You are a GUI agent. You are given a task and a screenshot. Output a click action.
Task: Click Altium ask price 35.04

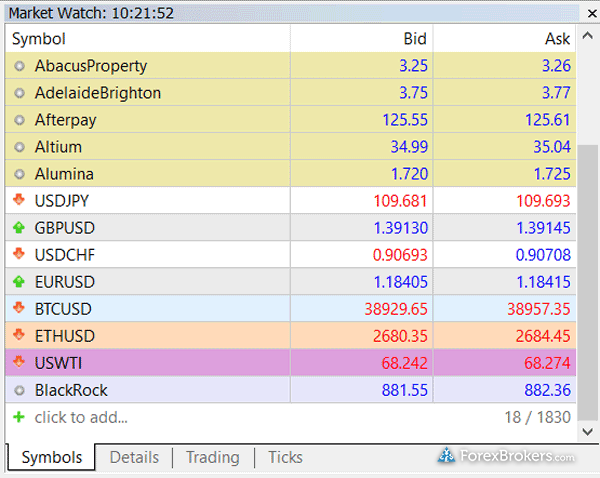552,147
